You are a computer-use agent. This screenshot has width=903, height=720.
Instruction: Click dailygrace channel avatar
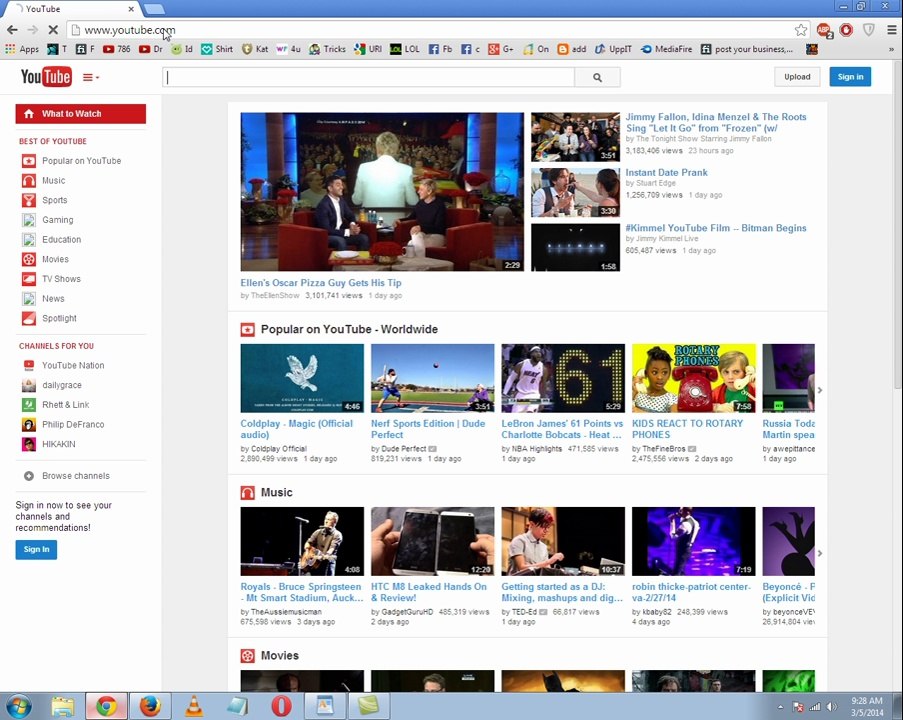click(x=29, y=385)
